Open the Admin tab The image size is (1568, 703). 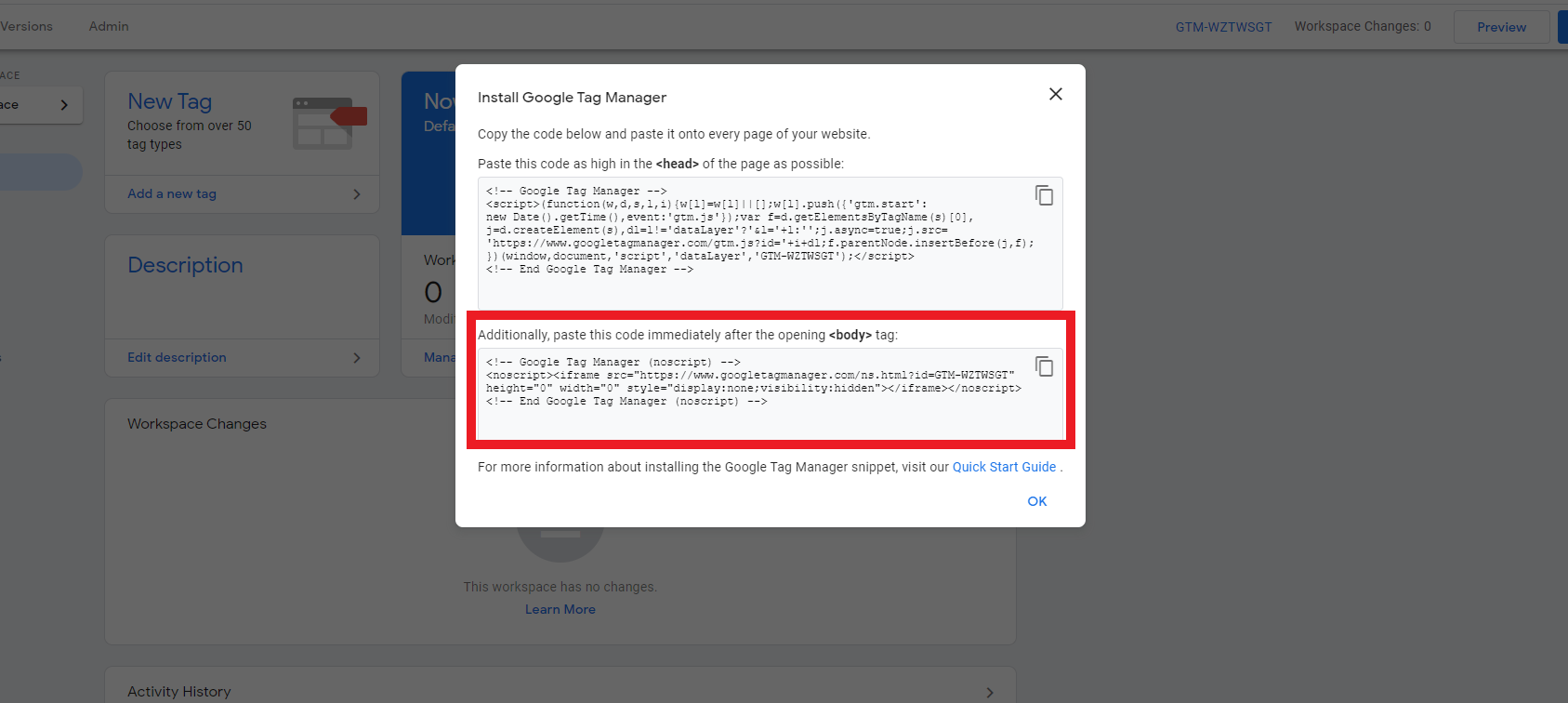[x=109, y=26]
